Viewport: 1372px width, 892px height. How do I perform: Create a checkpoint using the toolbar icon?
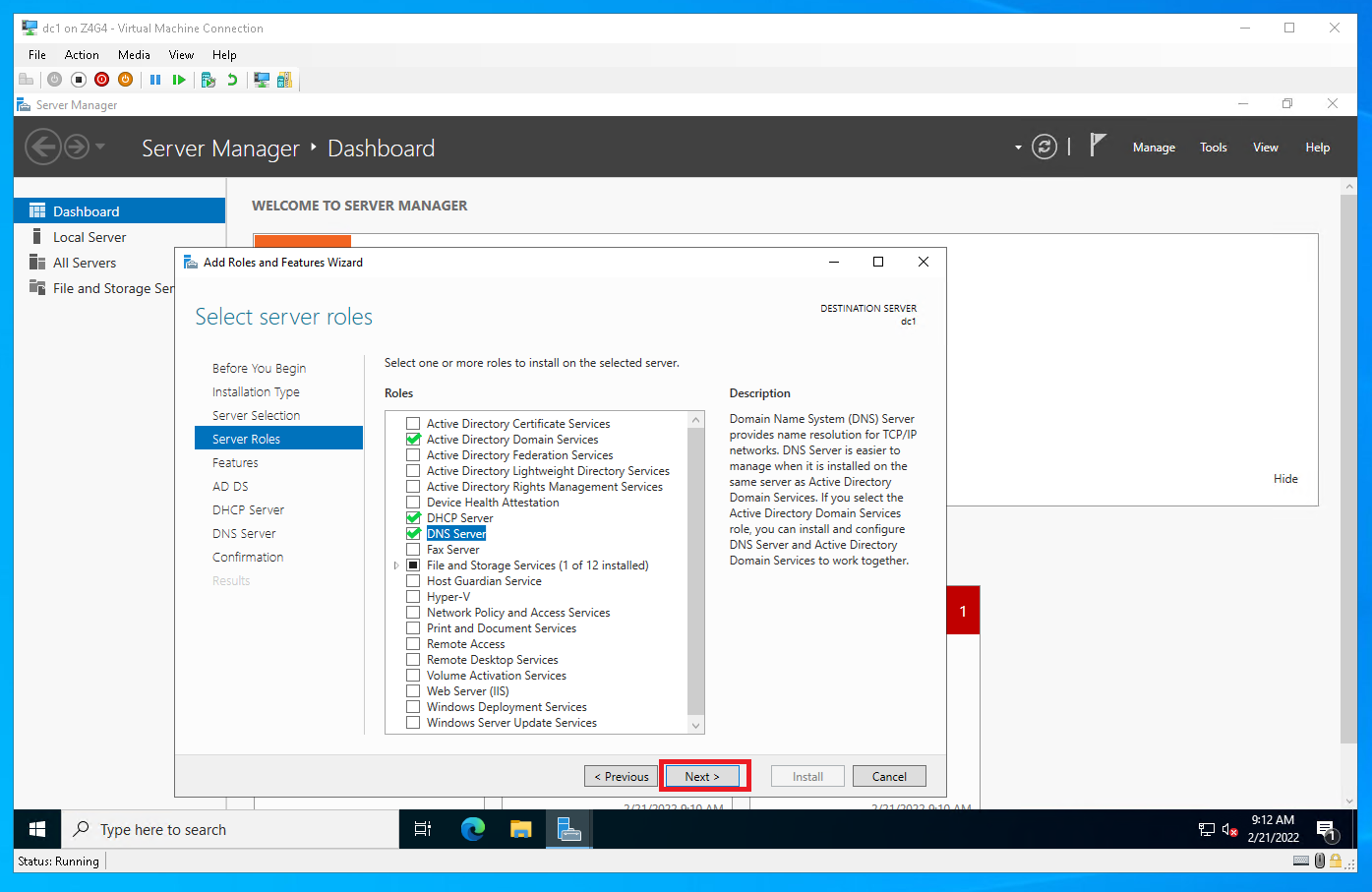tap(209, 80)
